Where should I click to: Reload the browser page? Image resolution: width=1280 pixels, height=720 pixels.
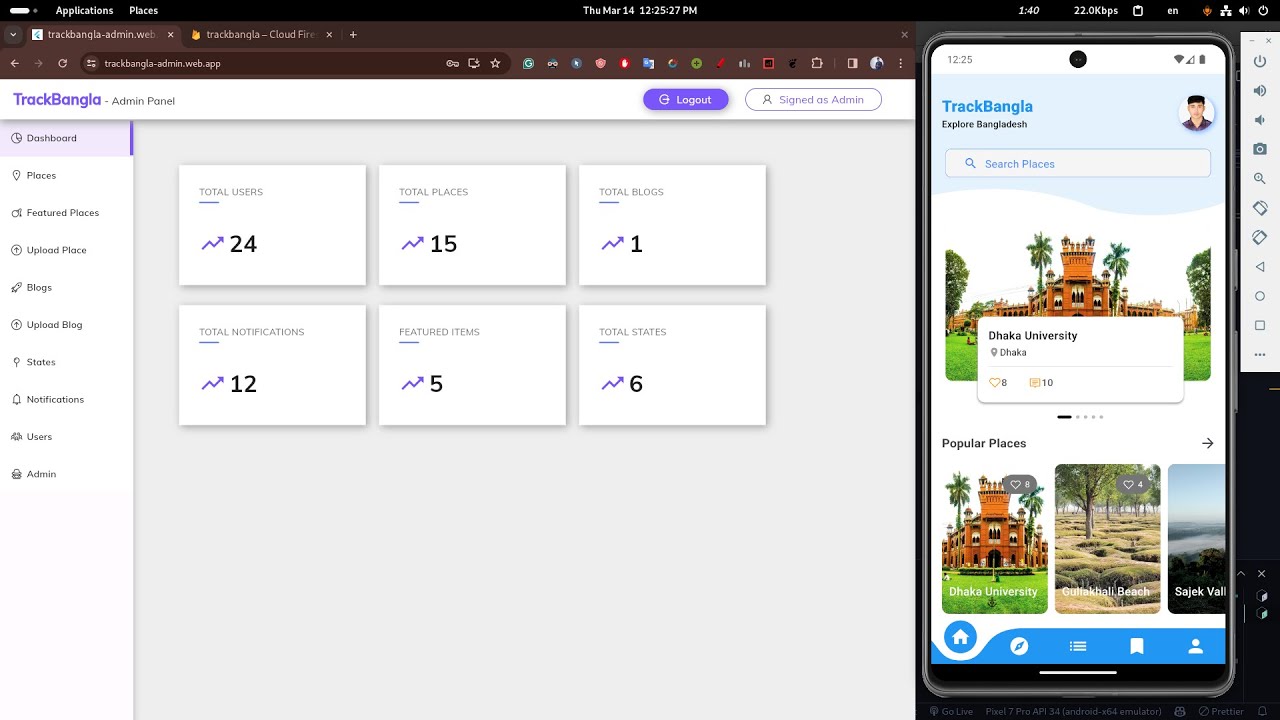[62, 63]
